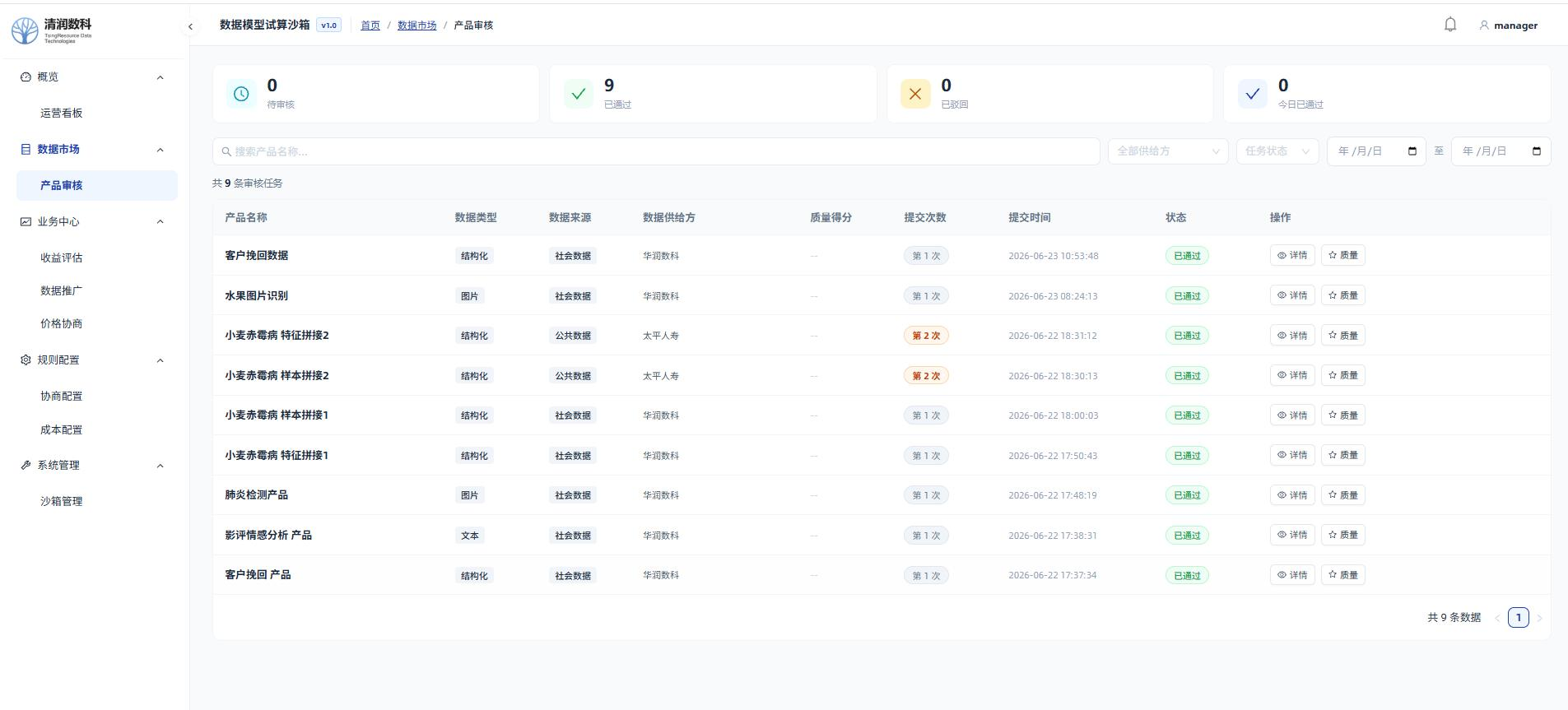Click 图片 tag in 水果图片识别 row
Viewport: 1568px width, 710px height.
(x=469, y=296)
